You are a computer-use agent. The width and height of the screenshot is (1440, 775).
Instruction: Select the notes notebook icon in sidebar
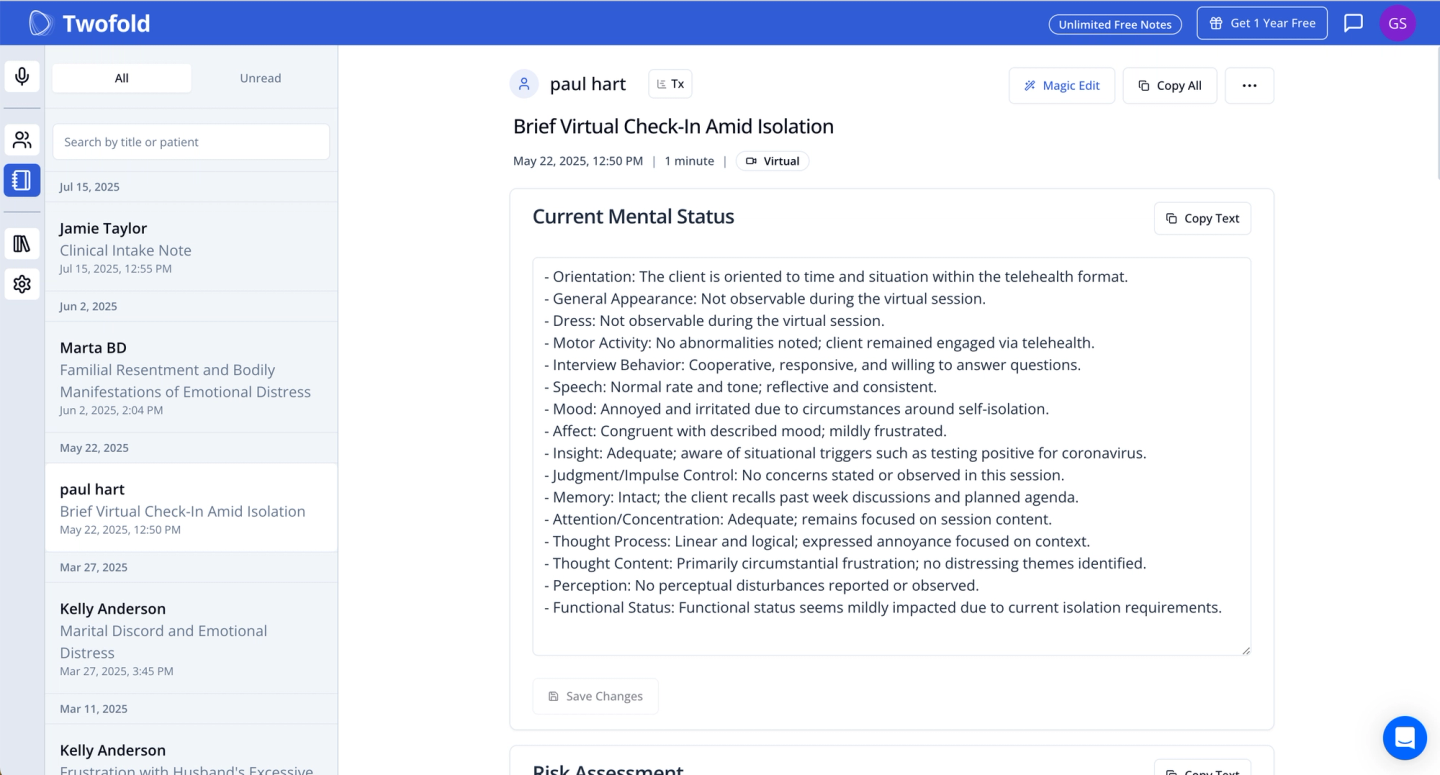(x=22, y=180)
